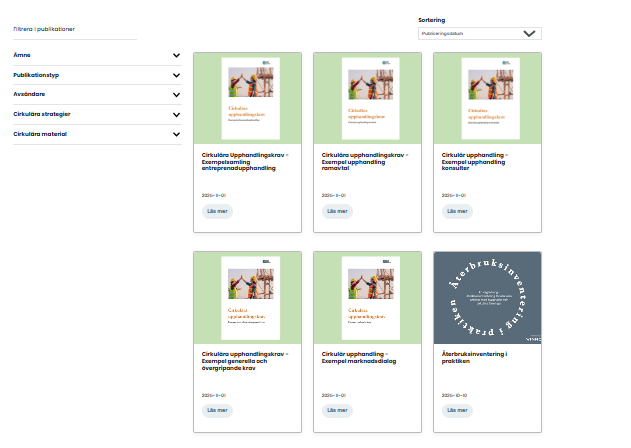
Task: Open the Exempel upphandling konsulter title link
Action: click(475, 162)
